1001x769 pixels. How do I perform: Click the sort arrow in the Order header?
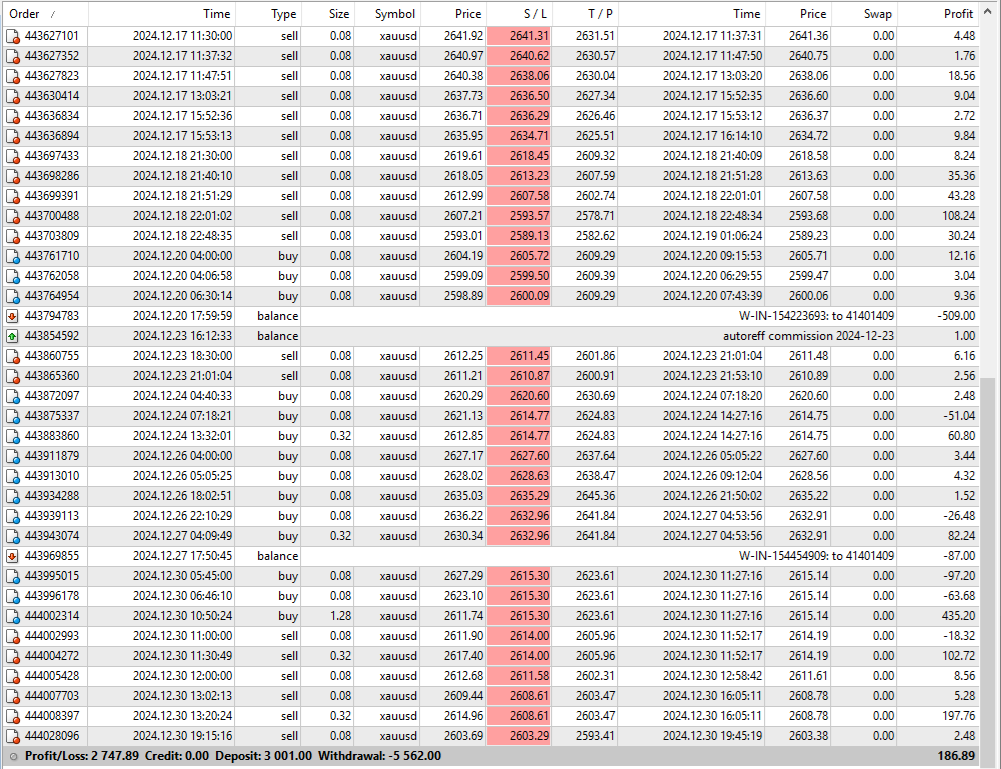tap(53, 14)
